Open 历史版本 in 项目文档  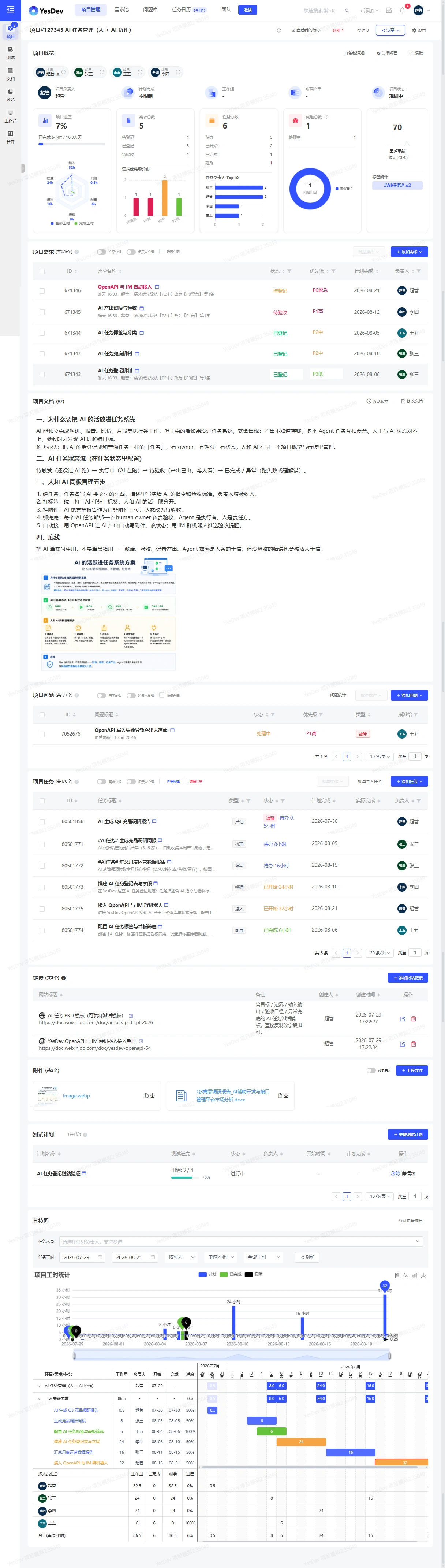click(x=378, y=401)
